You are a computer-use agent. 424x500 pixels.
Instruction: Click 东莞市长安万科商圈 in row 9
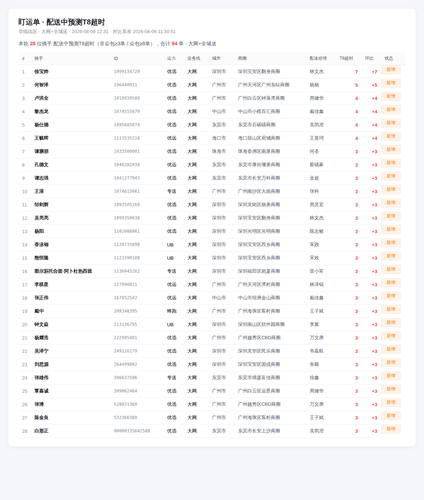click(x=259, y=178)
